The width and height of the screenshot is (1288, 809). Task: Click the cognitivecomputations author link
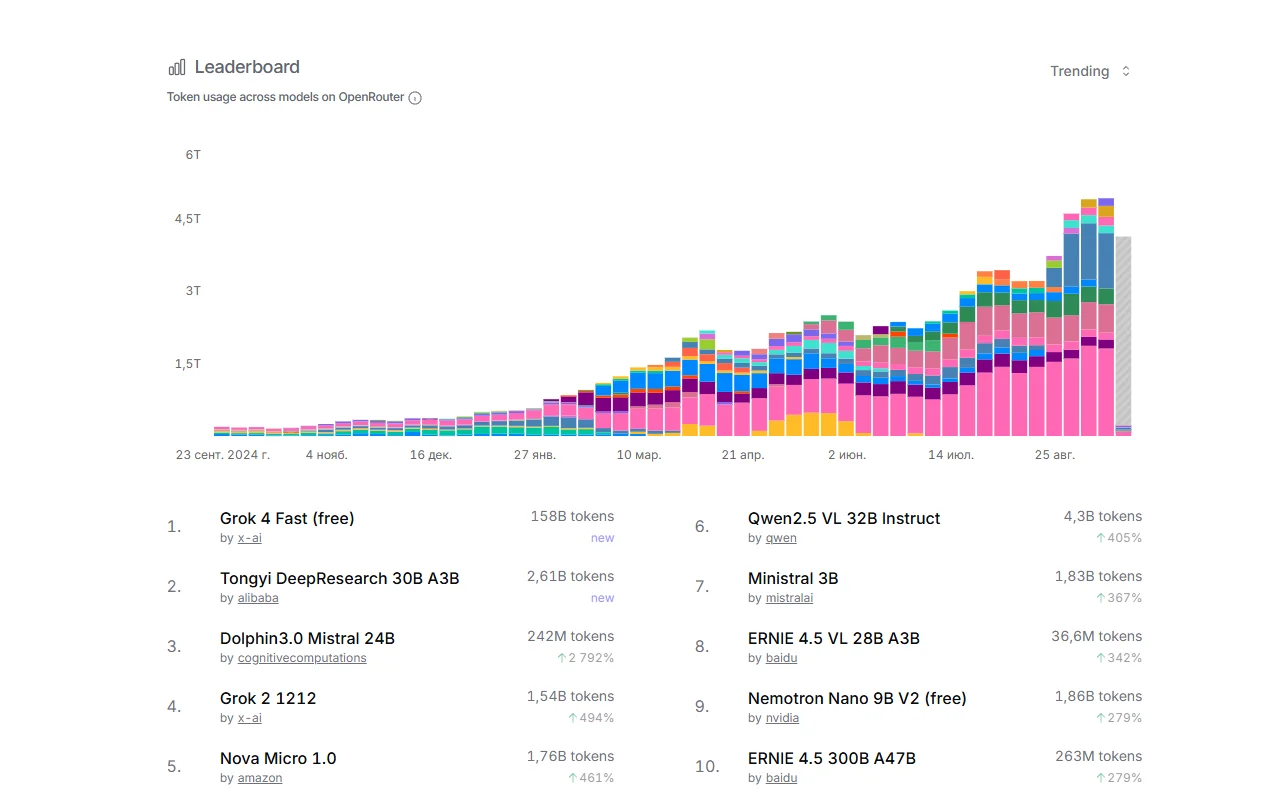pyautogui.click(x=302, y=658)
